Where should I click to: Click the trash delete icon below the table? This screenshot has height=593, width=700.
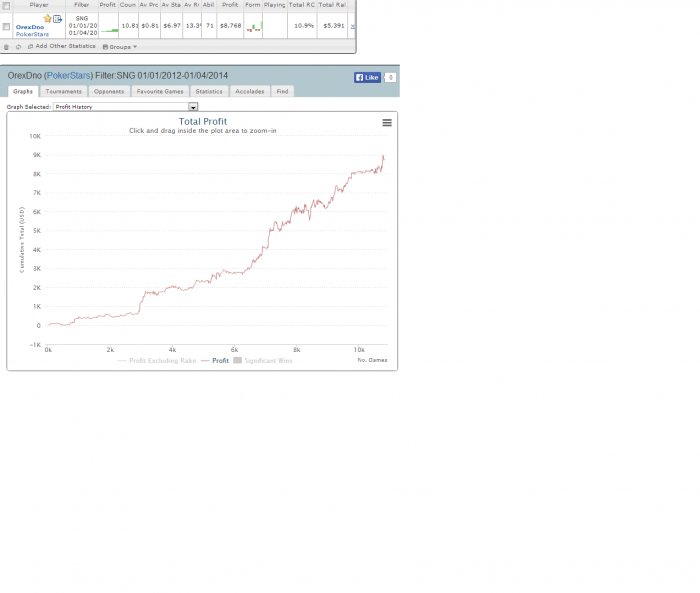[x=6, y=47]
